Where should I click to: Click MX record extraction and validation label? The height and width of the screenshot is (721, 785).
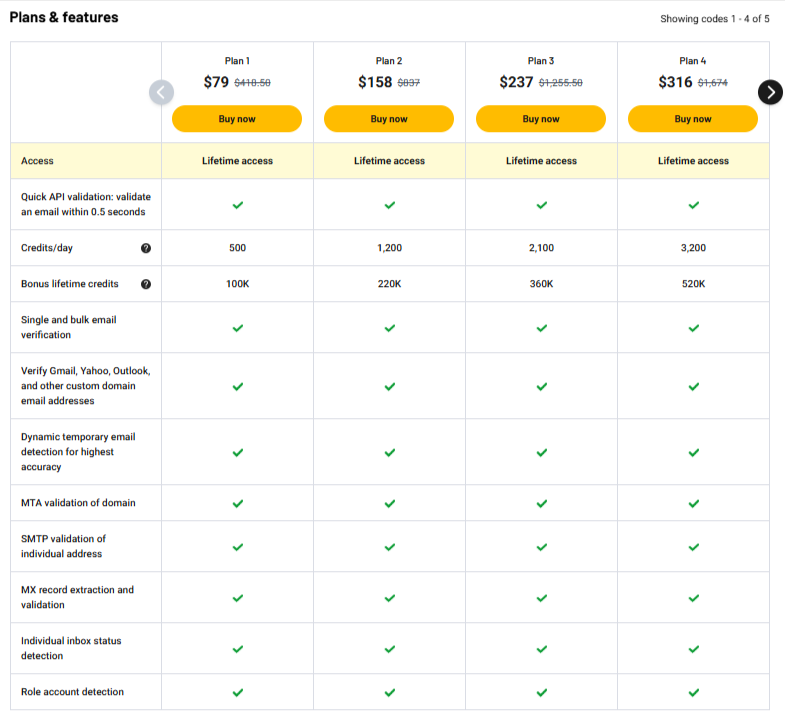[x=77, y=597]
